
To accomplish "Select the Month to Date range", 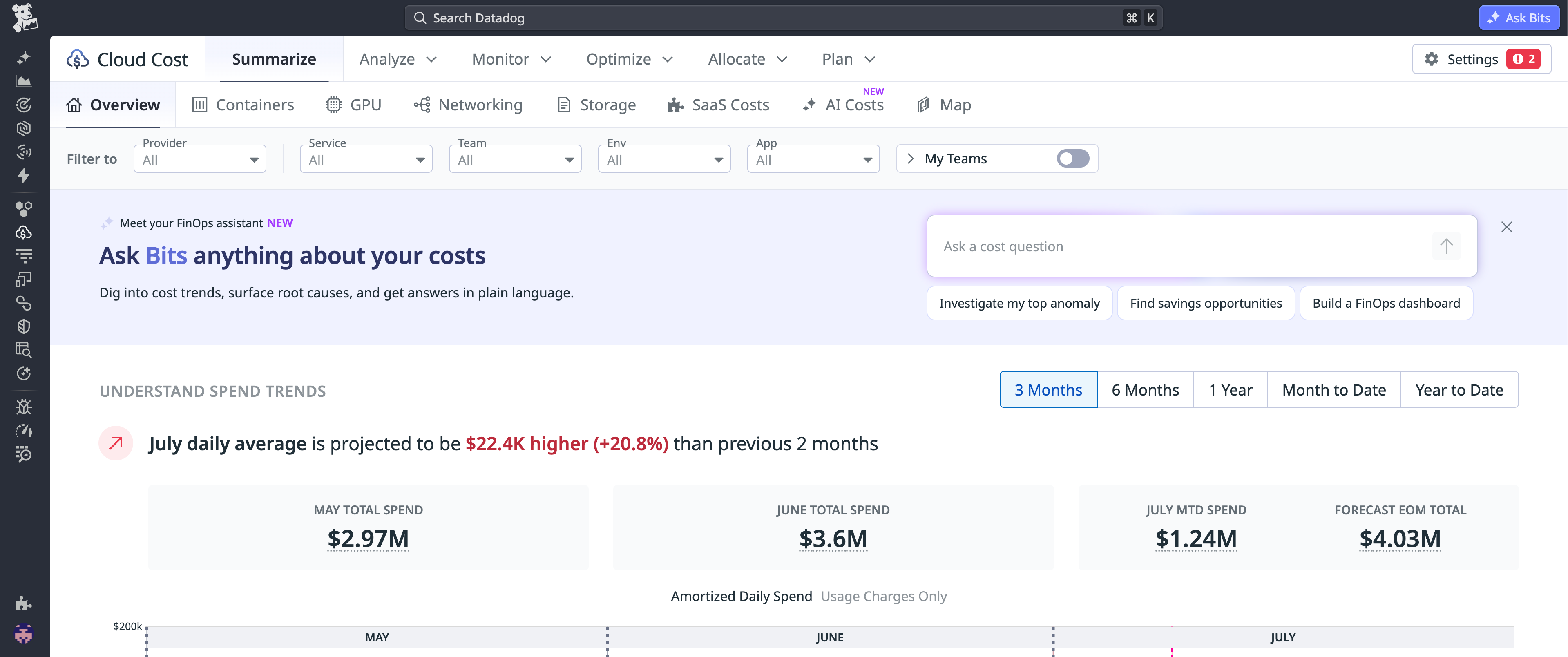I will pos(1333,390).
